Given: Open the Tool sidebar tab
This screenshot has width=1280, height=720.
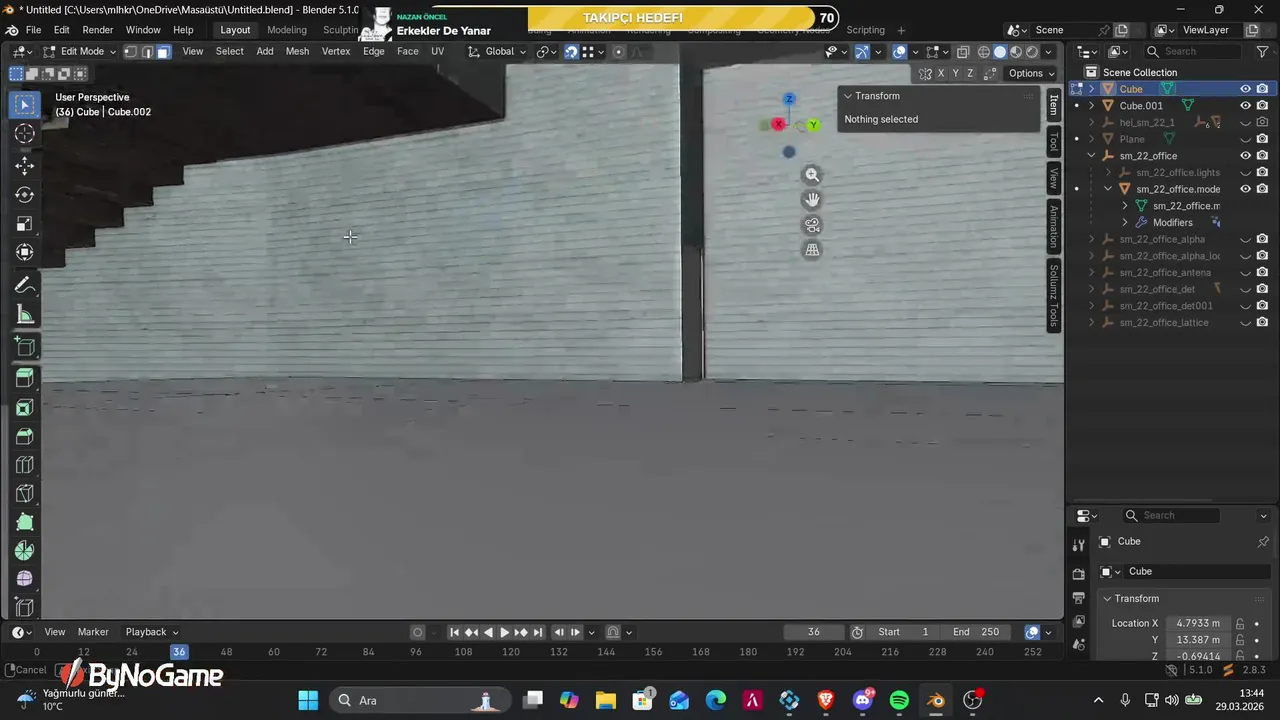Looking at the screenshot, I should click(x=1053, y=142).
